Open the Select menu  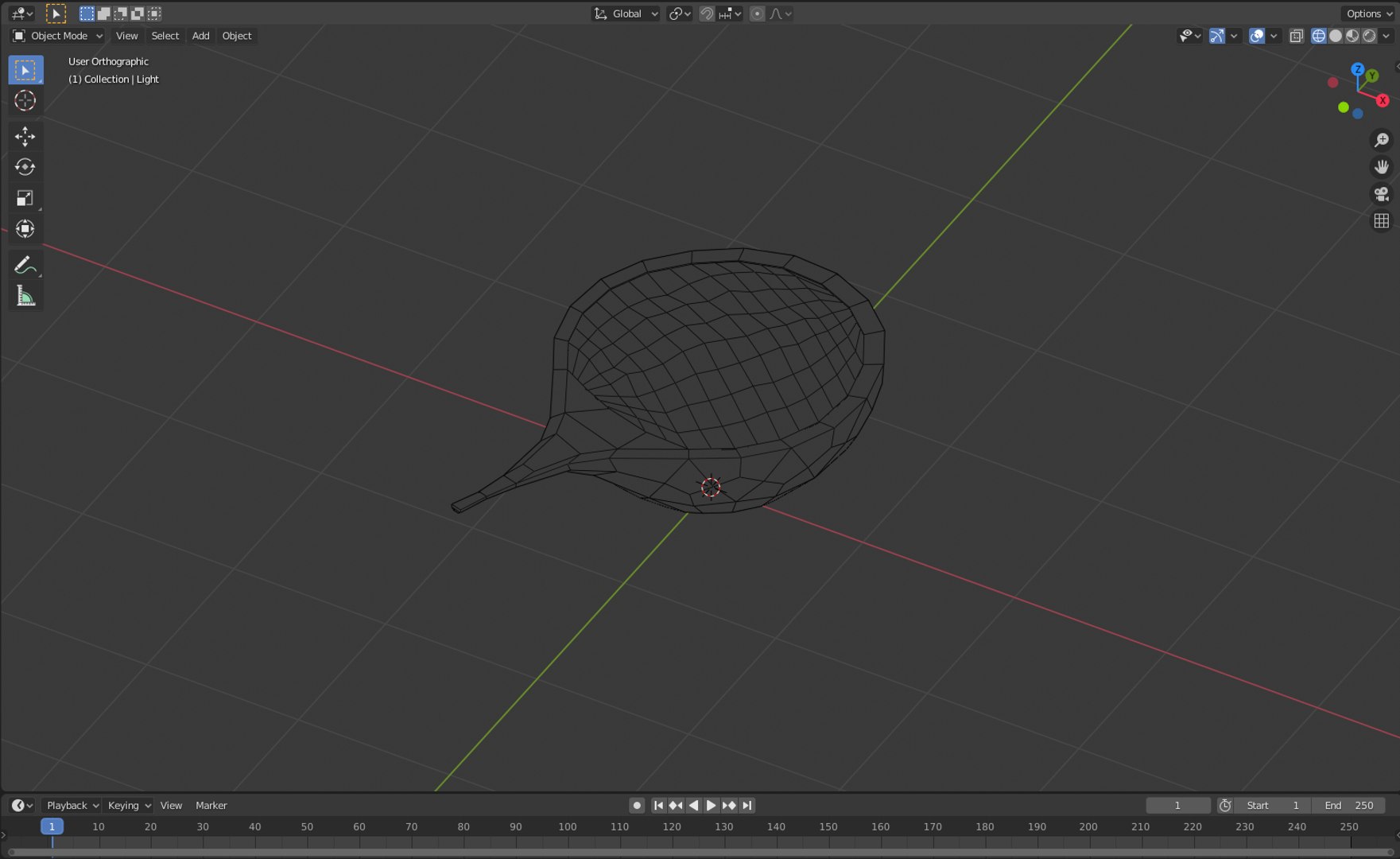(165, 36)
